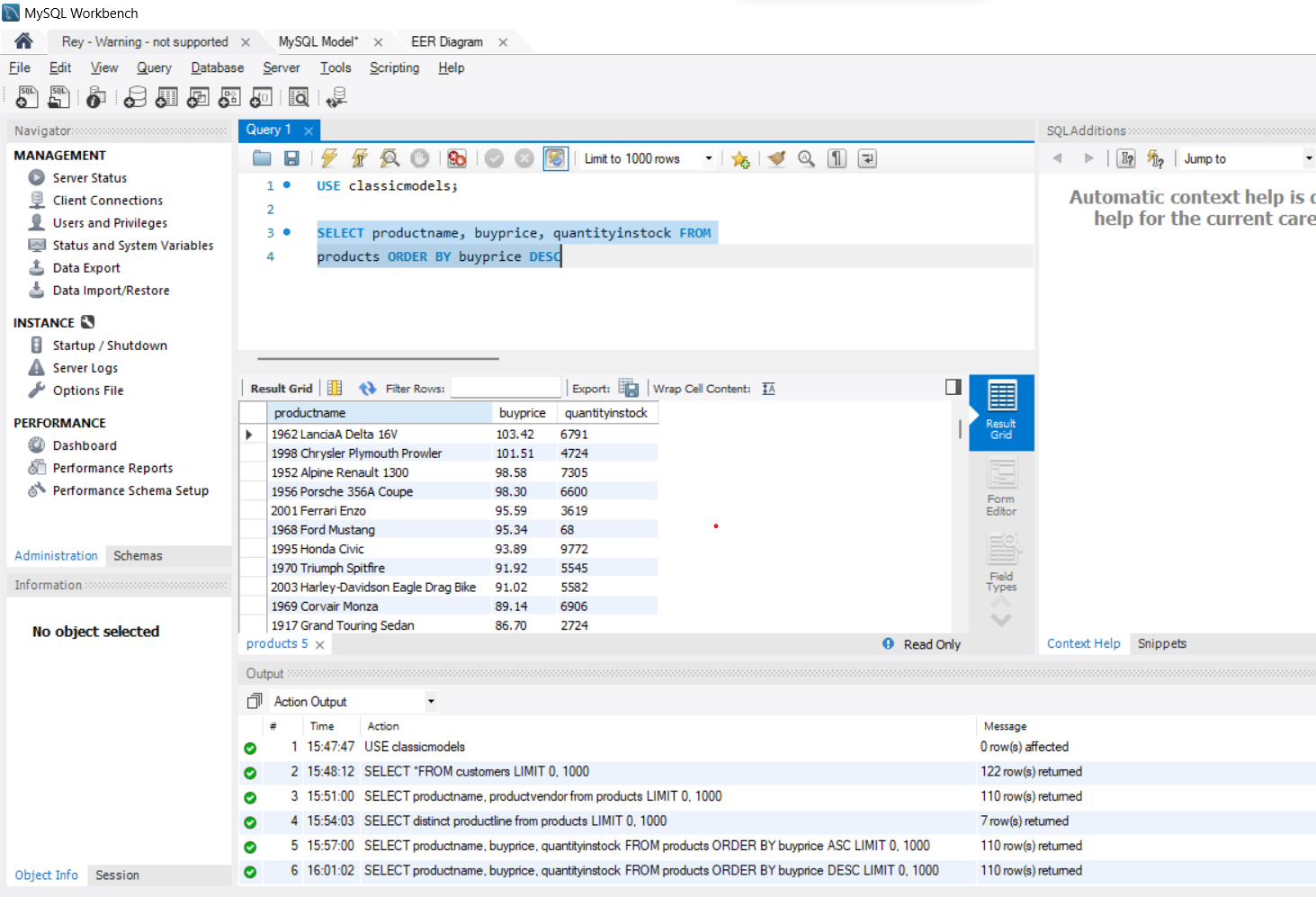Execute the query with the lightning bolt icon

pyautogui.click(x=329, y=158)
